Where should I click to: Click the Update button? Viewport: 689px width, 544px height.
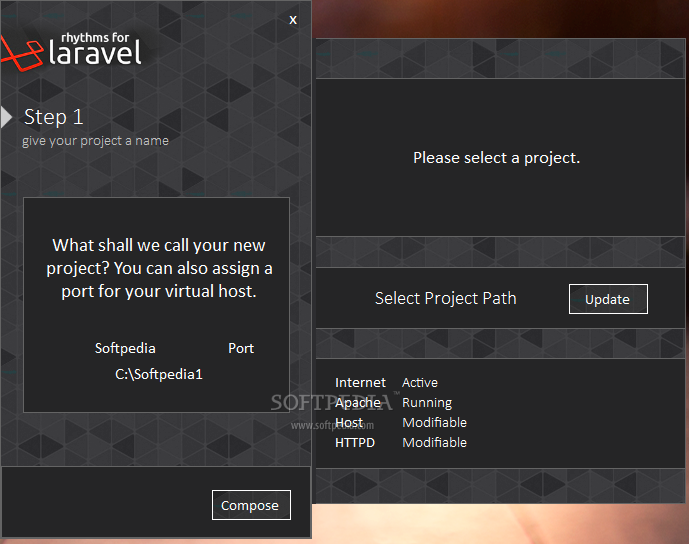point(608,299)
